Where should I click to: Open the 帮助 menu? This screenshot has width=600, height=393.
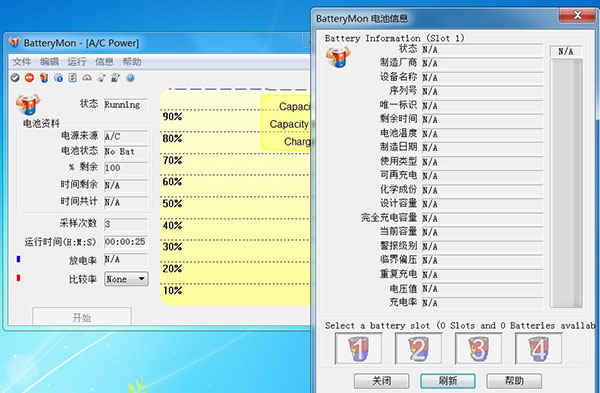132,62
